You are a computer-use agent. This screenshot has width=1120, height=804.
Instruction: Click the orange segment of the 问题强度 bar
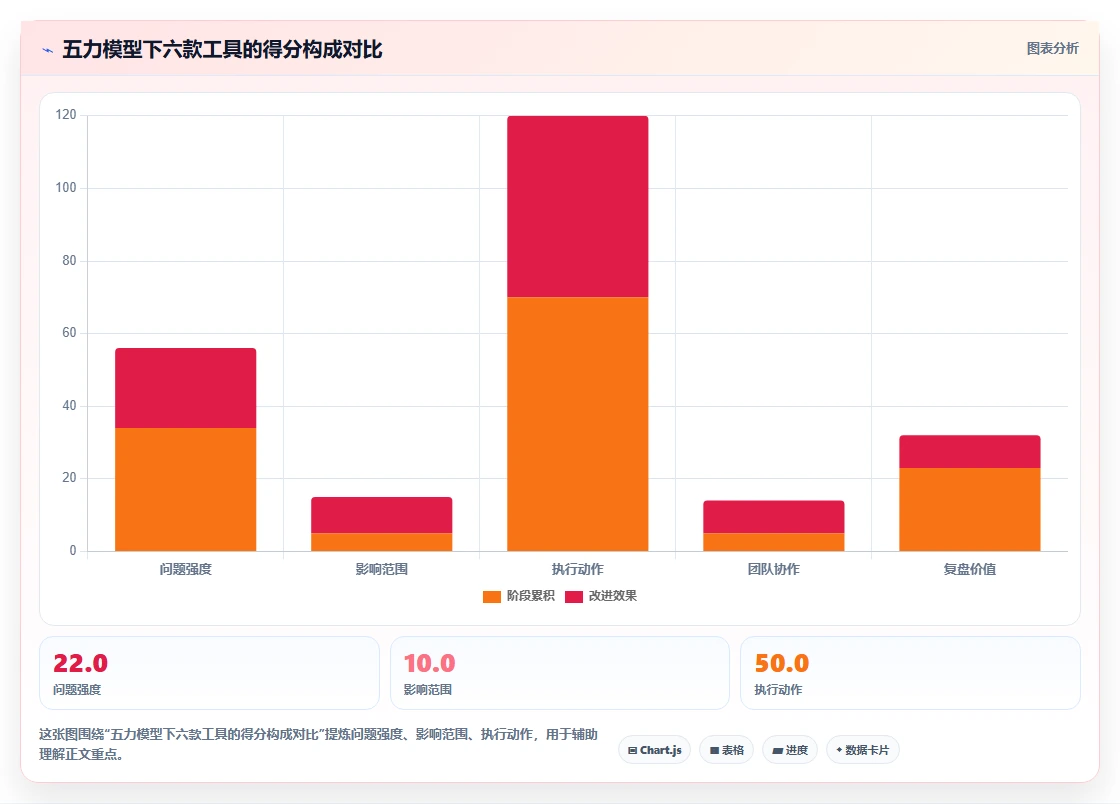click(x=186, y=489)
